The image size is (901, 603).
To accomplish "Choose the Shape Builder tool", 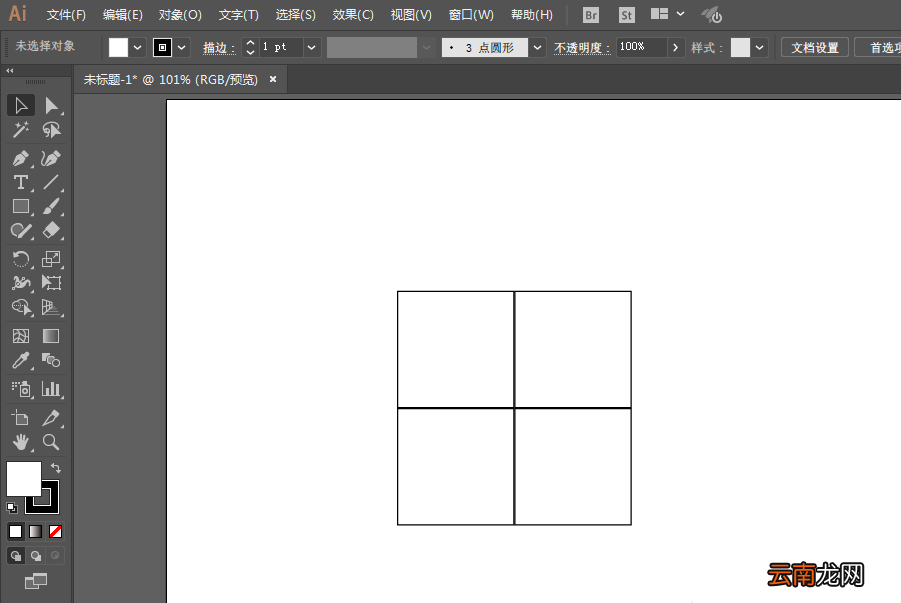I will pos(21,308).
